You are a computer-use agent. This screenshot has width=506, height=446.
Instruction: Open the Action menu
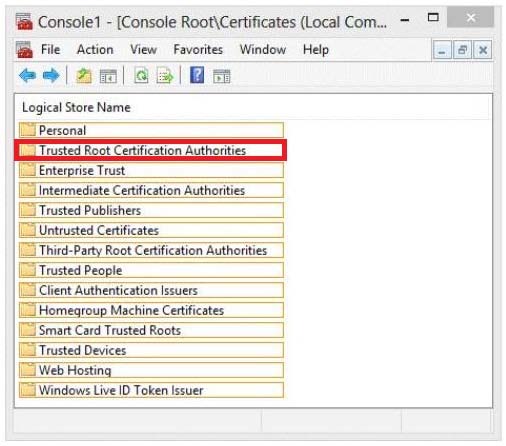(x=95, y=50)
